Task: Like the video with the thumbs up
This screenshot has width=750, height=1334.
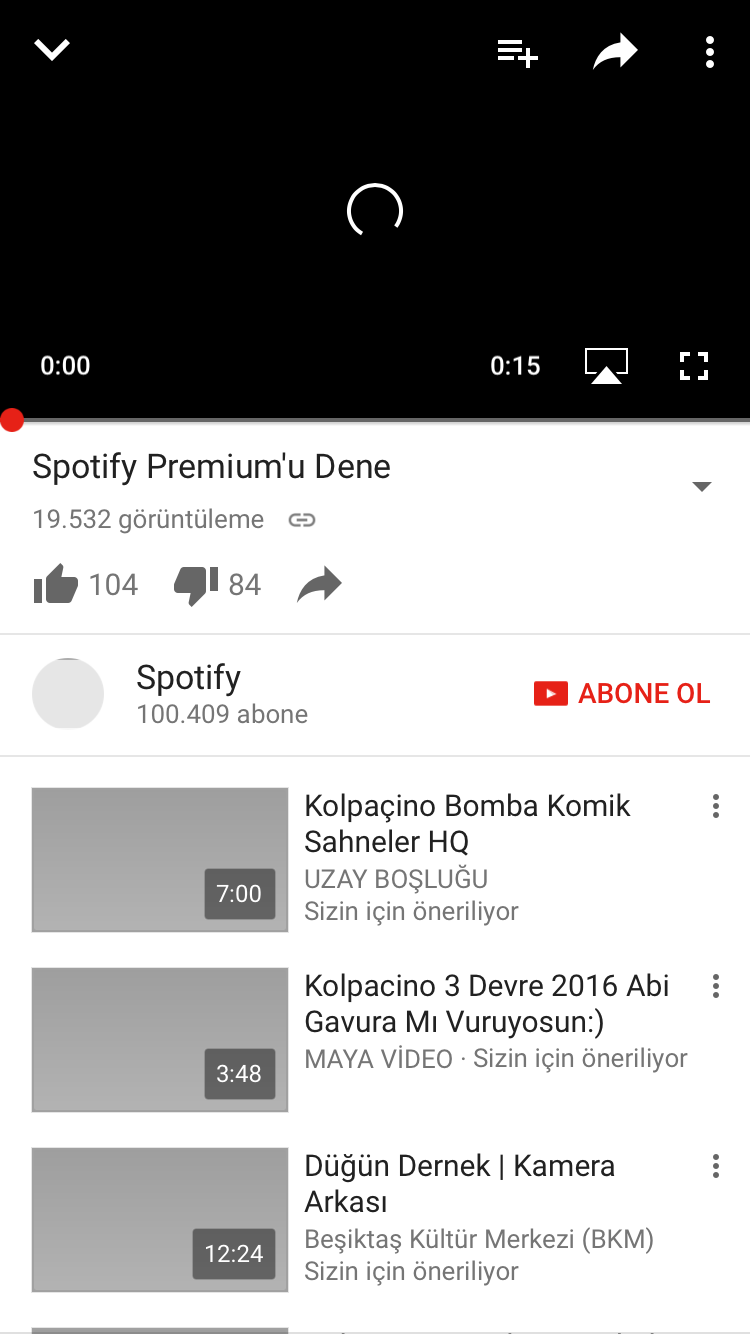Action: (56, 584)
